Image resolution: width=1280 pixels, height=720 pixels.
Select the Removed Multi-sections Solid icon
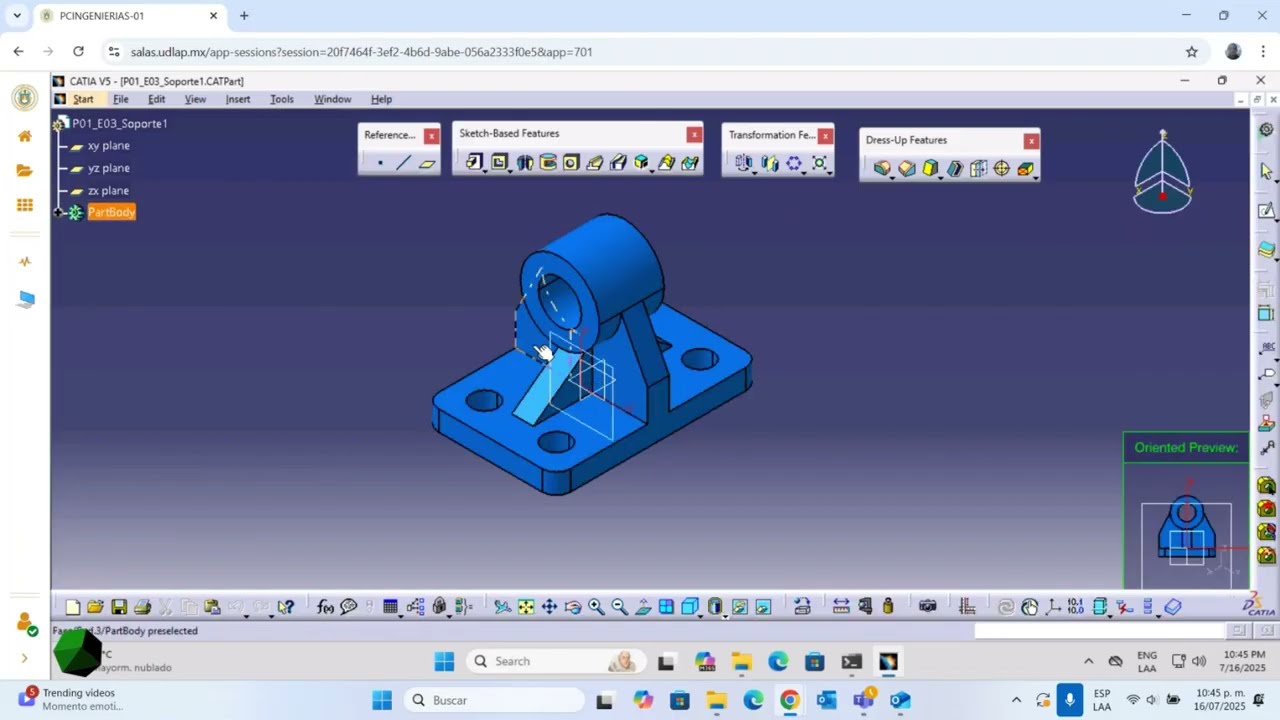(x=690, y=162)
